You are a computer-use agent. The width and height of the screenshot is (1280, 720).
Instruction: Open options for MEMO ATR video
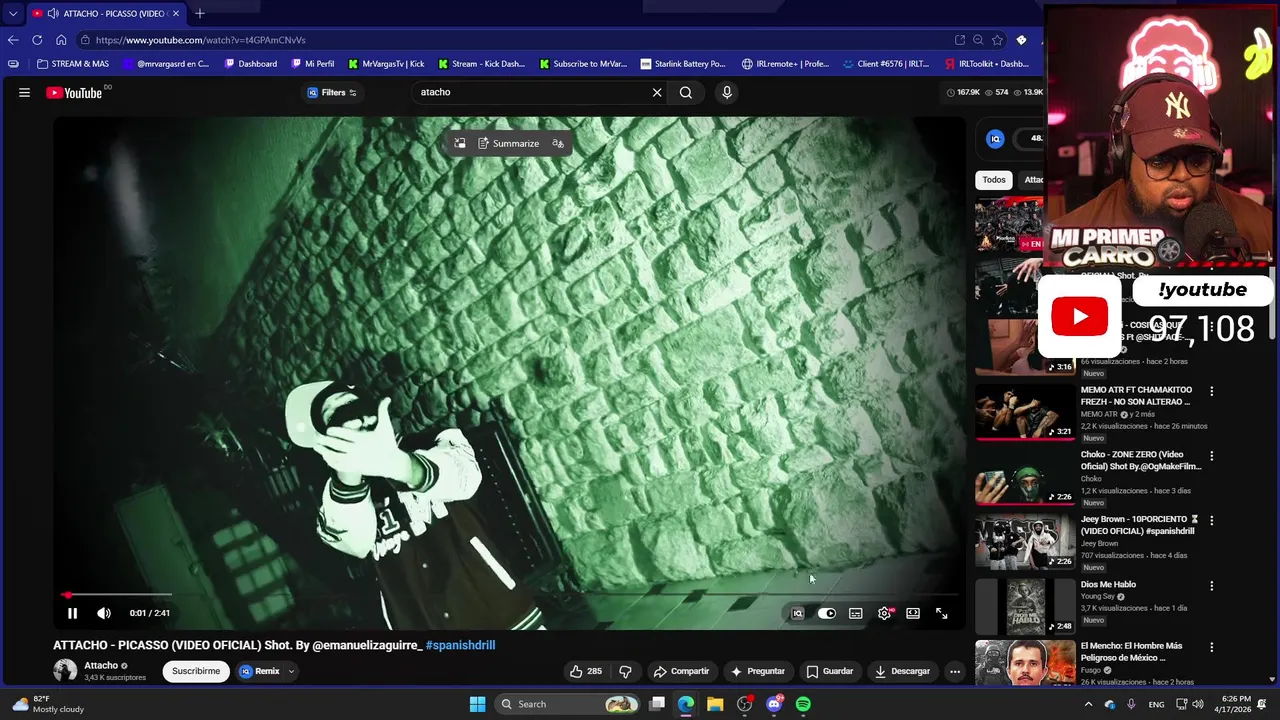(x=1212, y=391)
